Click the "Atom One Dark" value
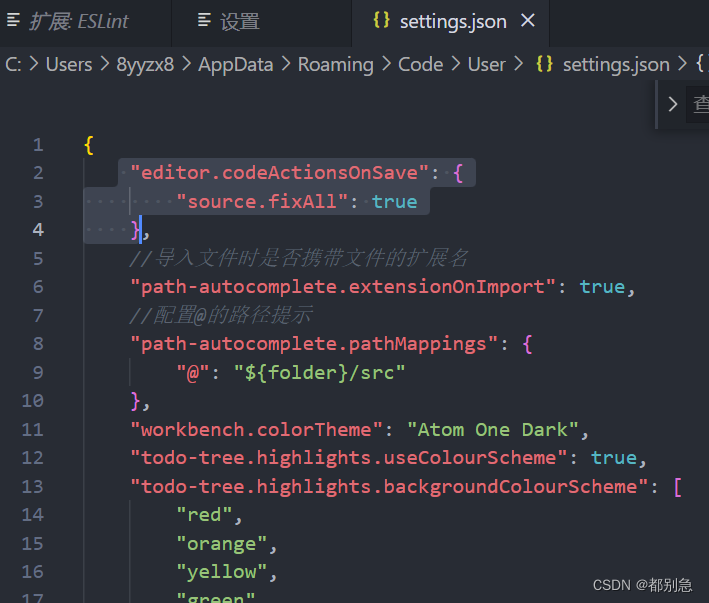 tap(493, 430)
